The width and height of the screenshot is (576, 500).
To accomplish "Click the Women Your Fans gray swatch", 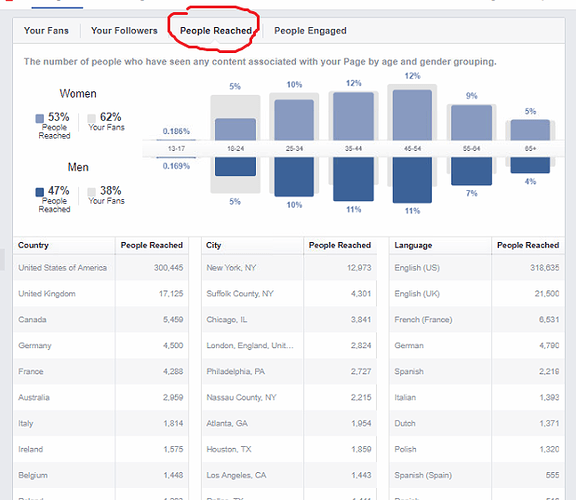I will tap(91, 118).
